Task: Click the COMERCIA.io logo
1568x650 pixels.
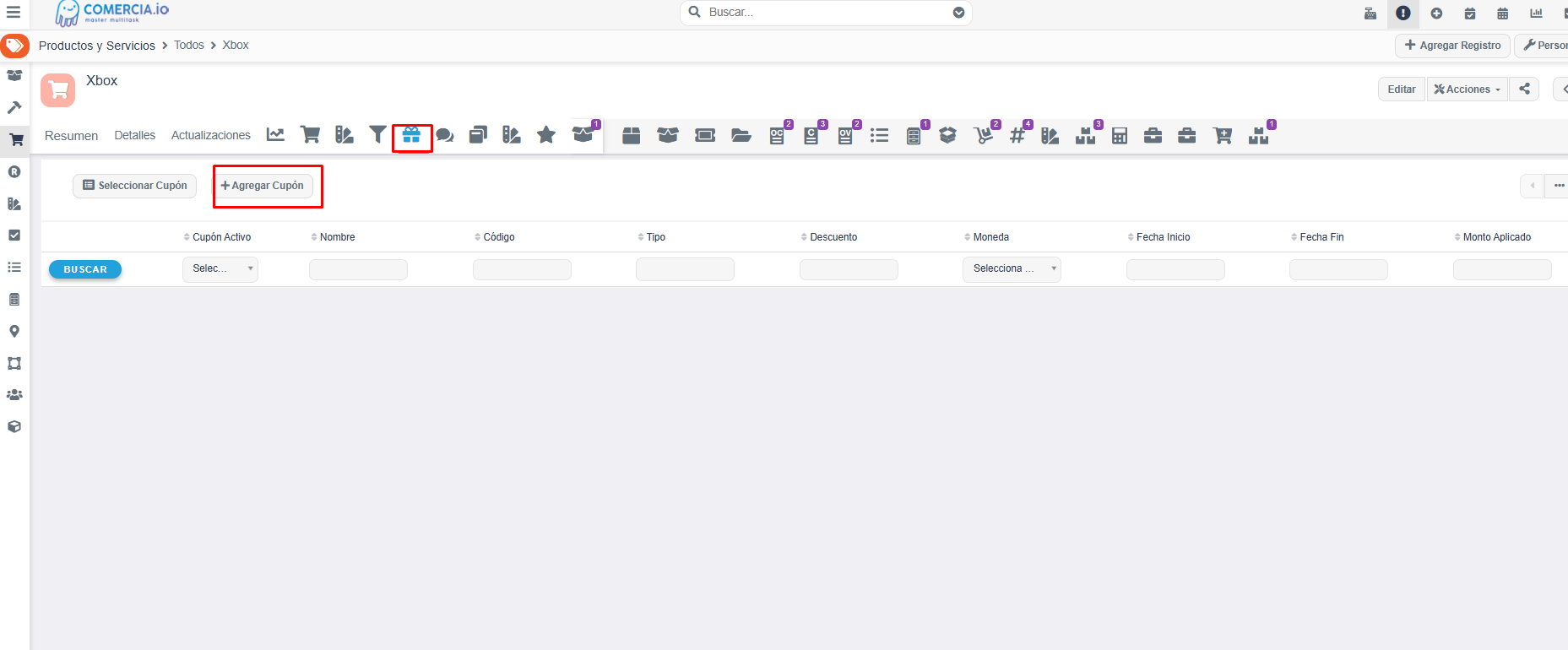Action: click(x=112, y=13)
